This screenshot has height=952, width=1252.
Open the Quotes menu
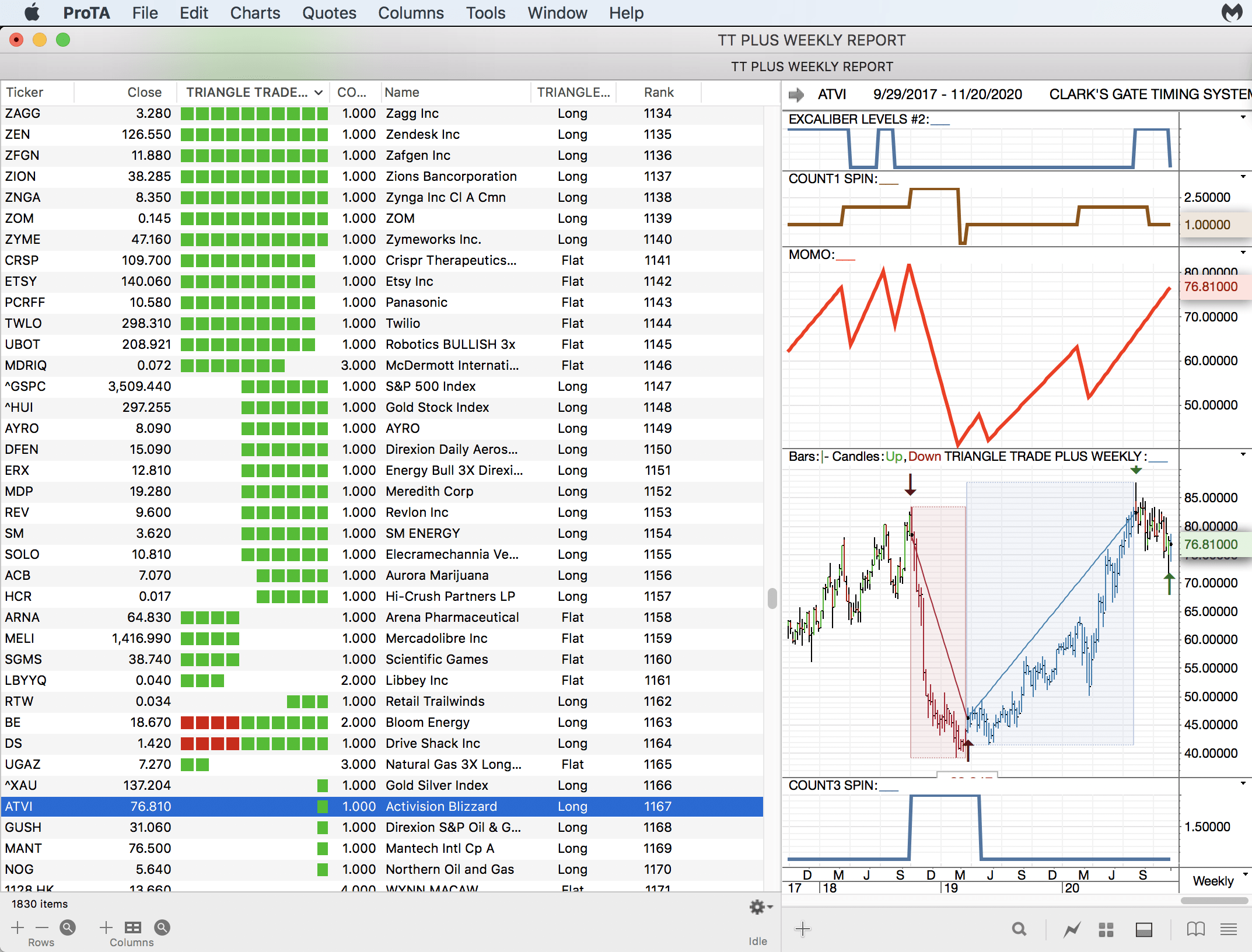click(x=329, y=13)
